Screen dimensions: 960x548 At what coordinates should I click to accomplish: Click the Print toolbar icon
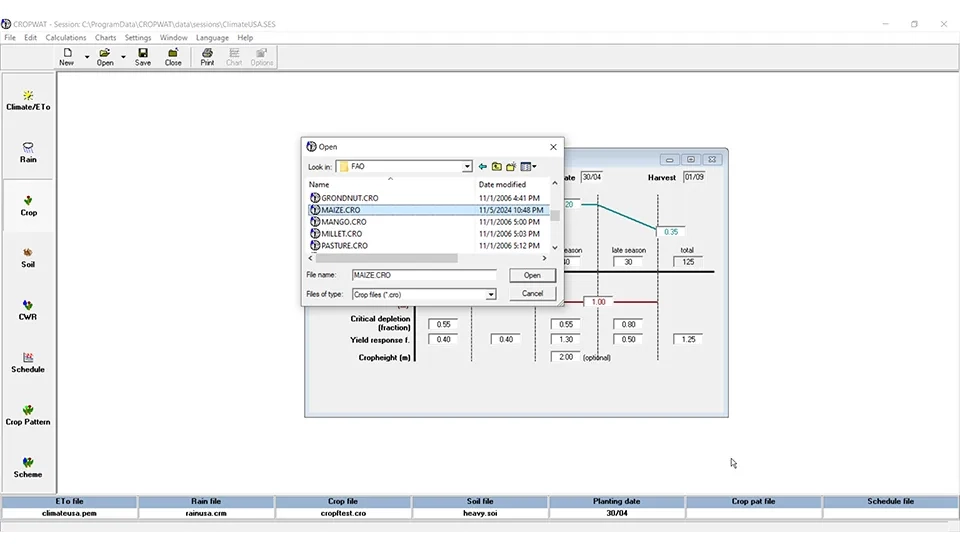pos(207,56)
